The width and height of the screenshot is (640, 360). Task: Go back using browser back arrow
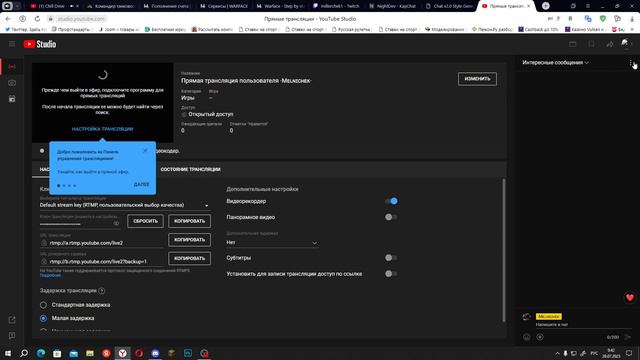pos(8,19)
